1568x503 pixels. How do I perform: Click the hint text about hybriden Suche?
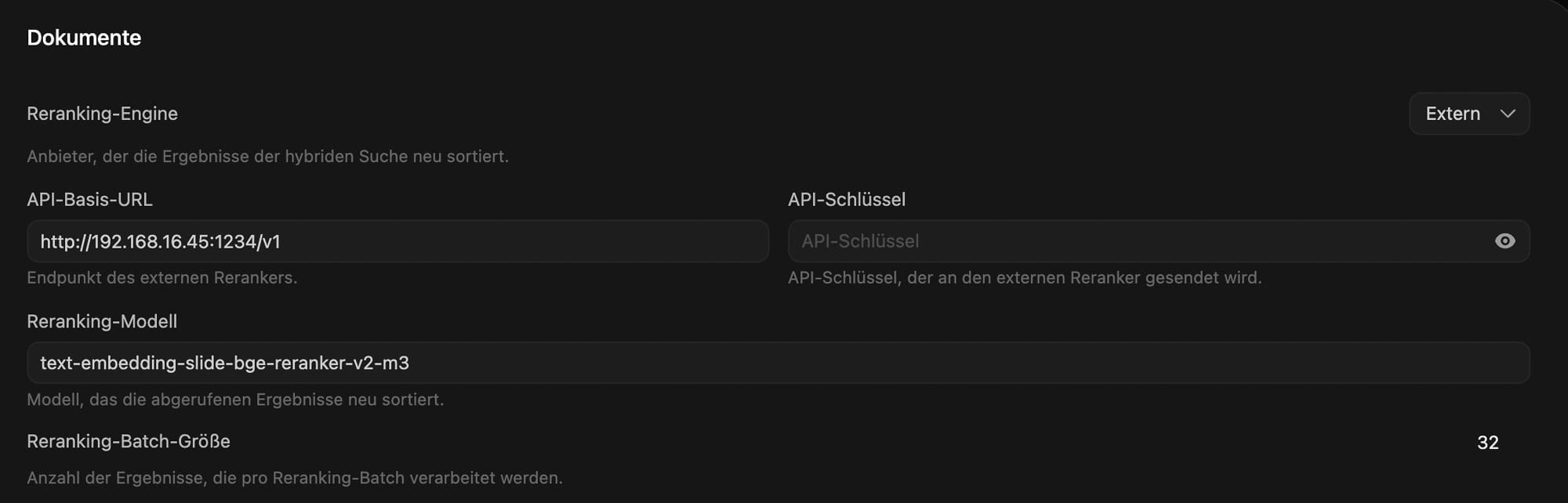point(267,156)
